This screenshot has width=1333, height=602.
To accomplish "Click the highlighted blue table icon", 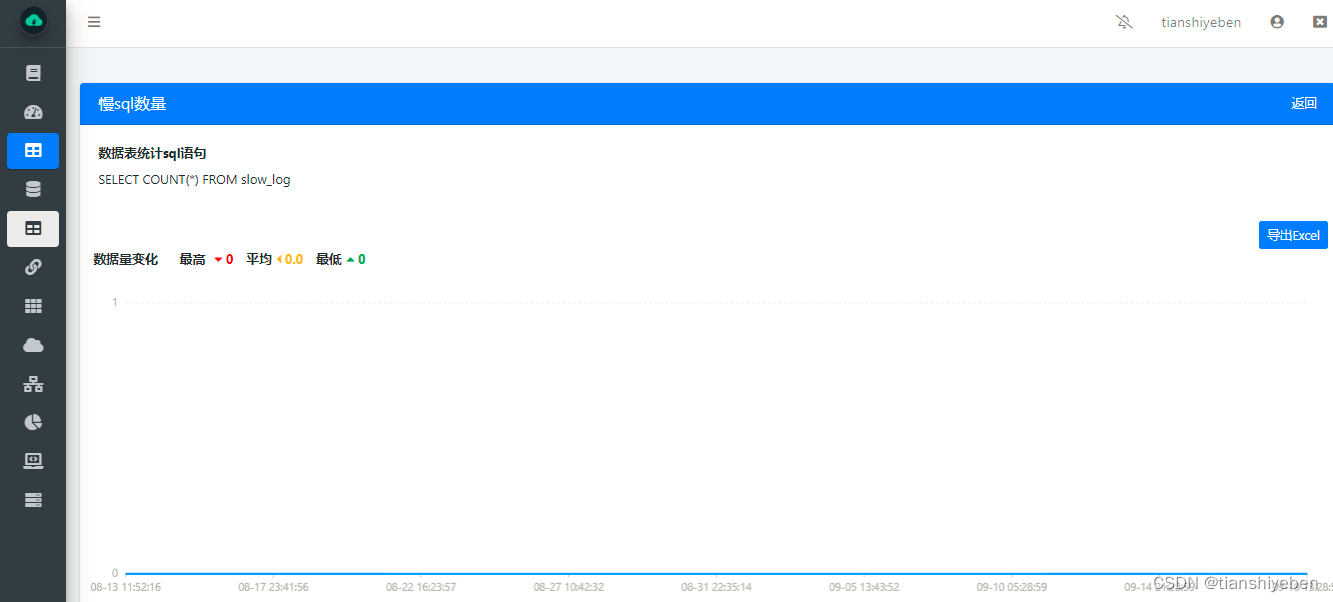I will click(33, 150).
